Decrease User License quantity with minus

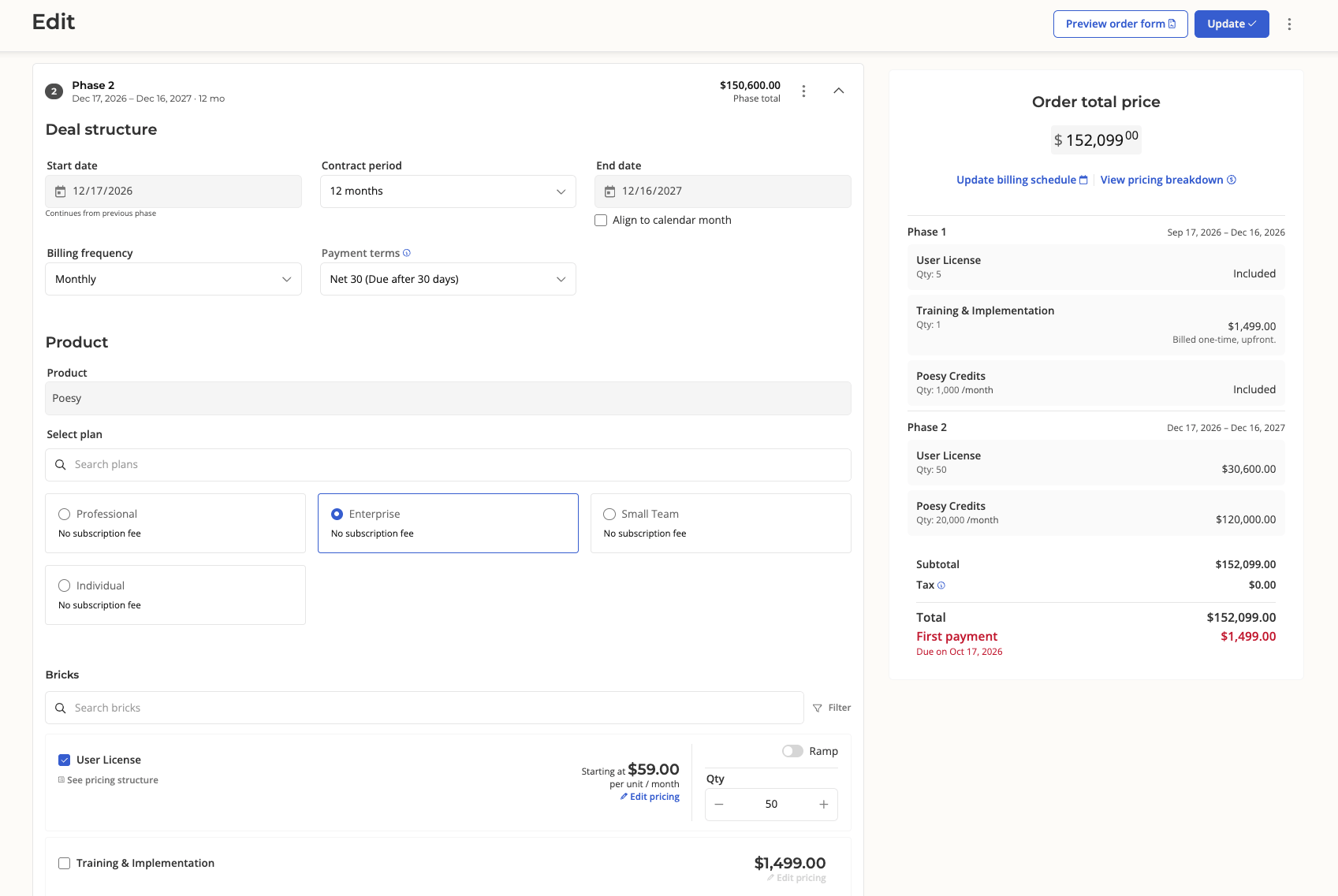coord(719,805)
